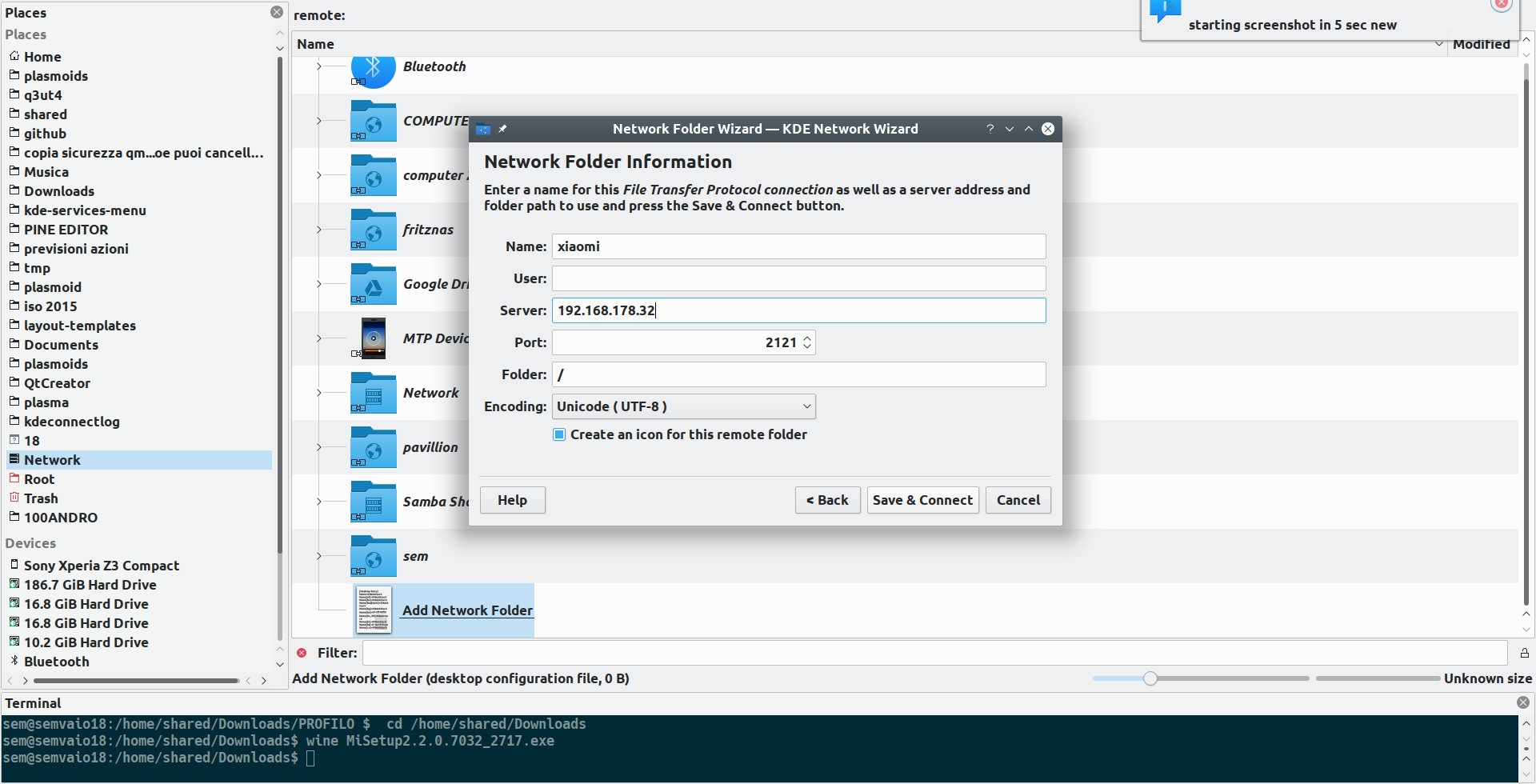
Task: Expand the COMPUTE tree row
Action: (x=318, y=121)
